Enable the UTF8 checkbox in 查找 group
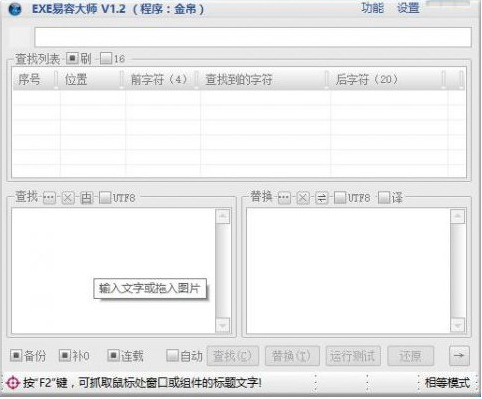 pyautogui.click(x=105, y=198)
